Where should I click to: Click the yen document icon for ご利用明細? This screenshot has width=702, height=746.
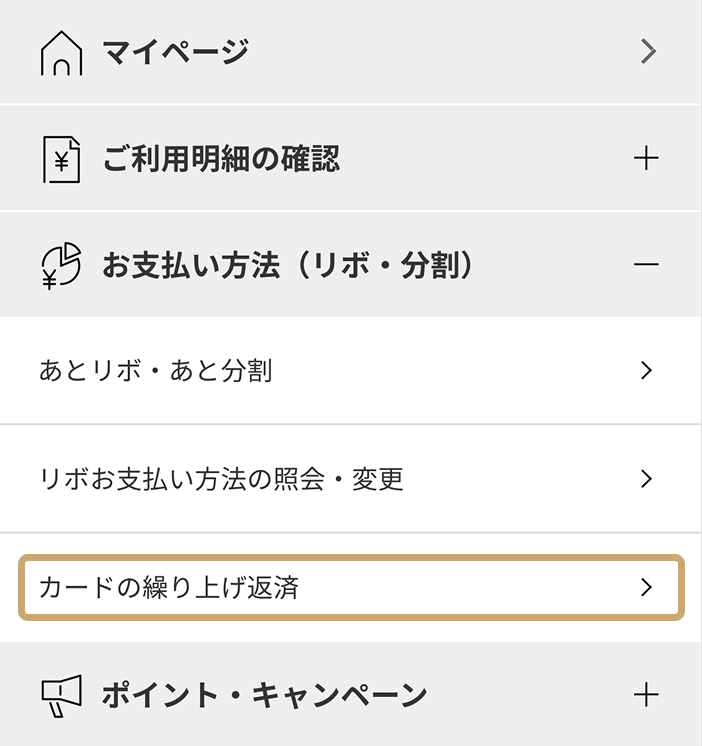point(61,160)
